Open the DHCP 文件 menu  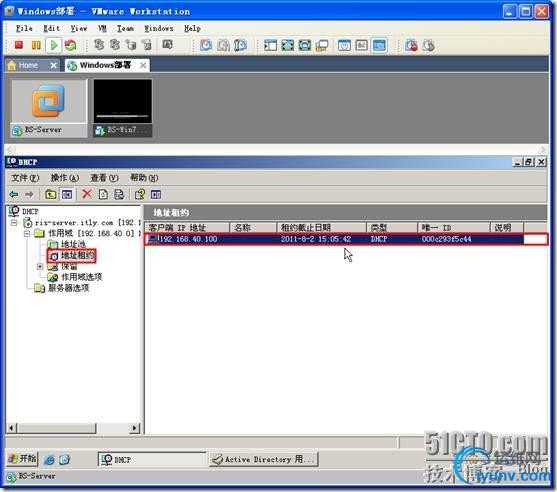(25, 178)
